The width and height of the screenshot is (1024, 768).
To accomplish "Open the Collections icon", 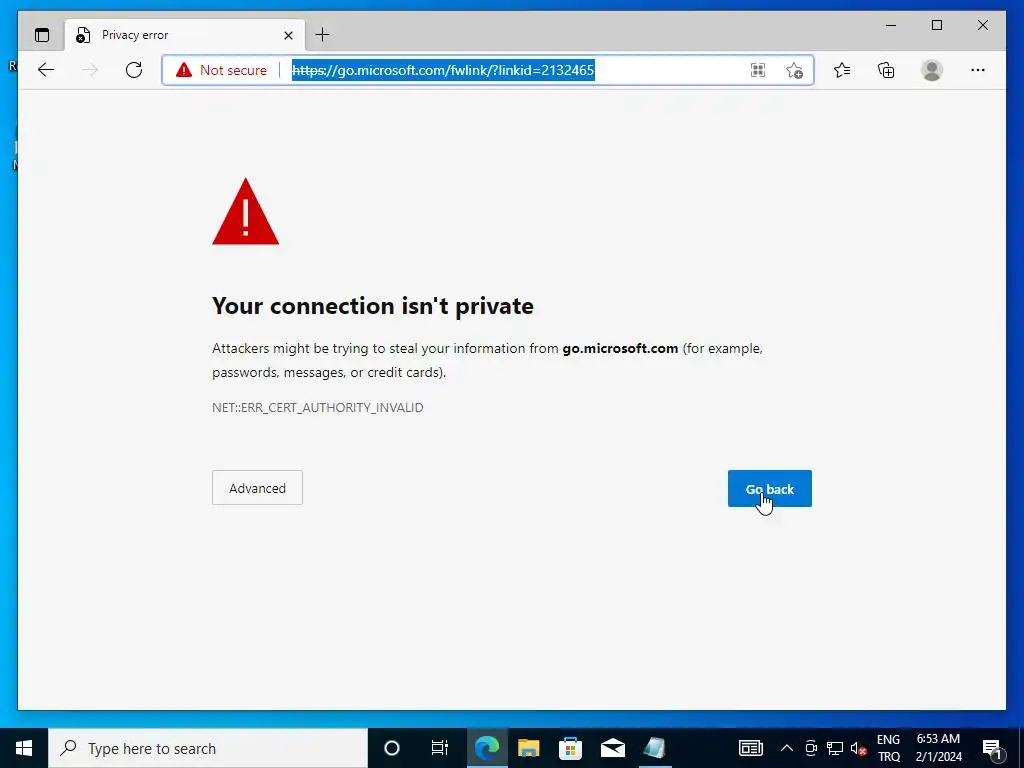I will pos(886,70).
